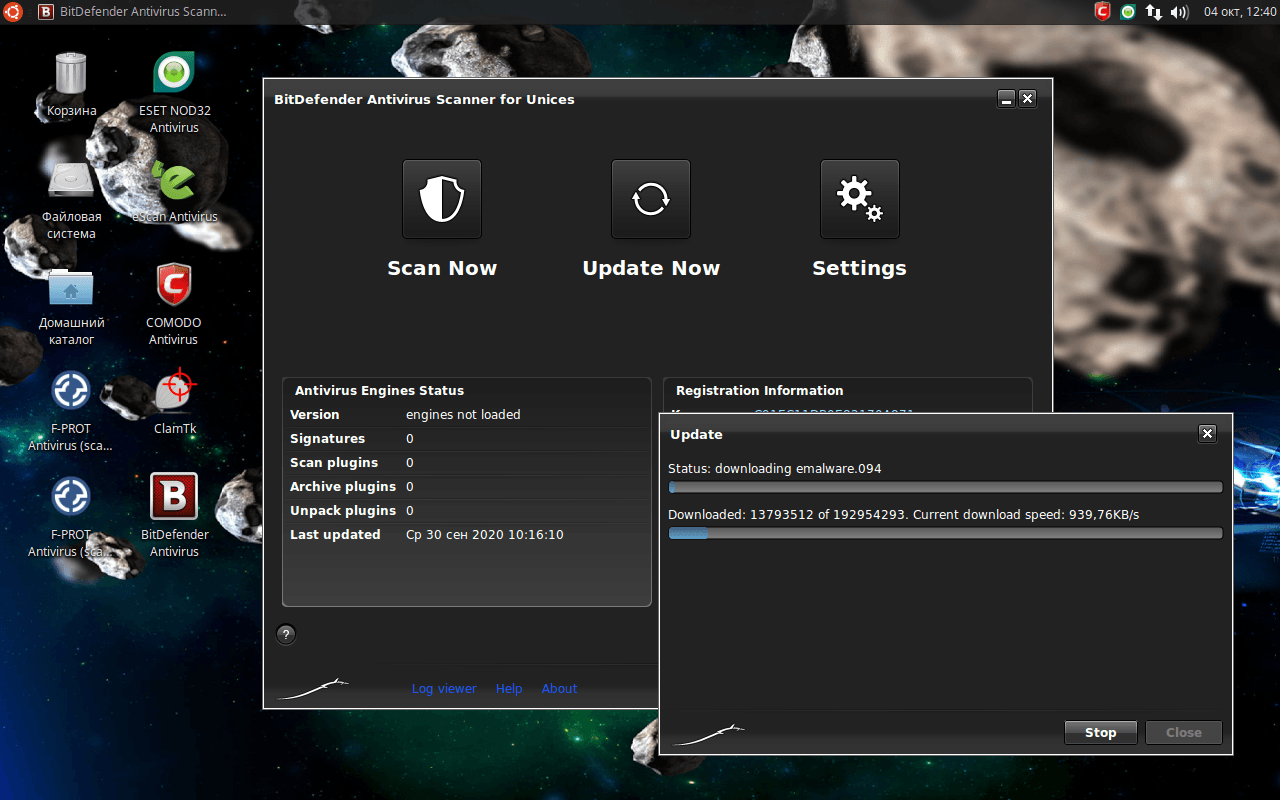
Task: Click the Signatures row label
Action: click(x=328, y=439)
